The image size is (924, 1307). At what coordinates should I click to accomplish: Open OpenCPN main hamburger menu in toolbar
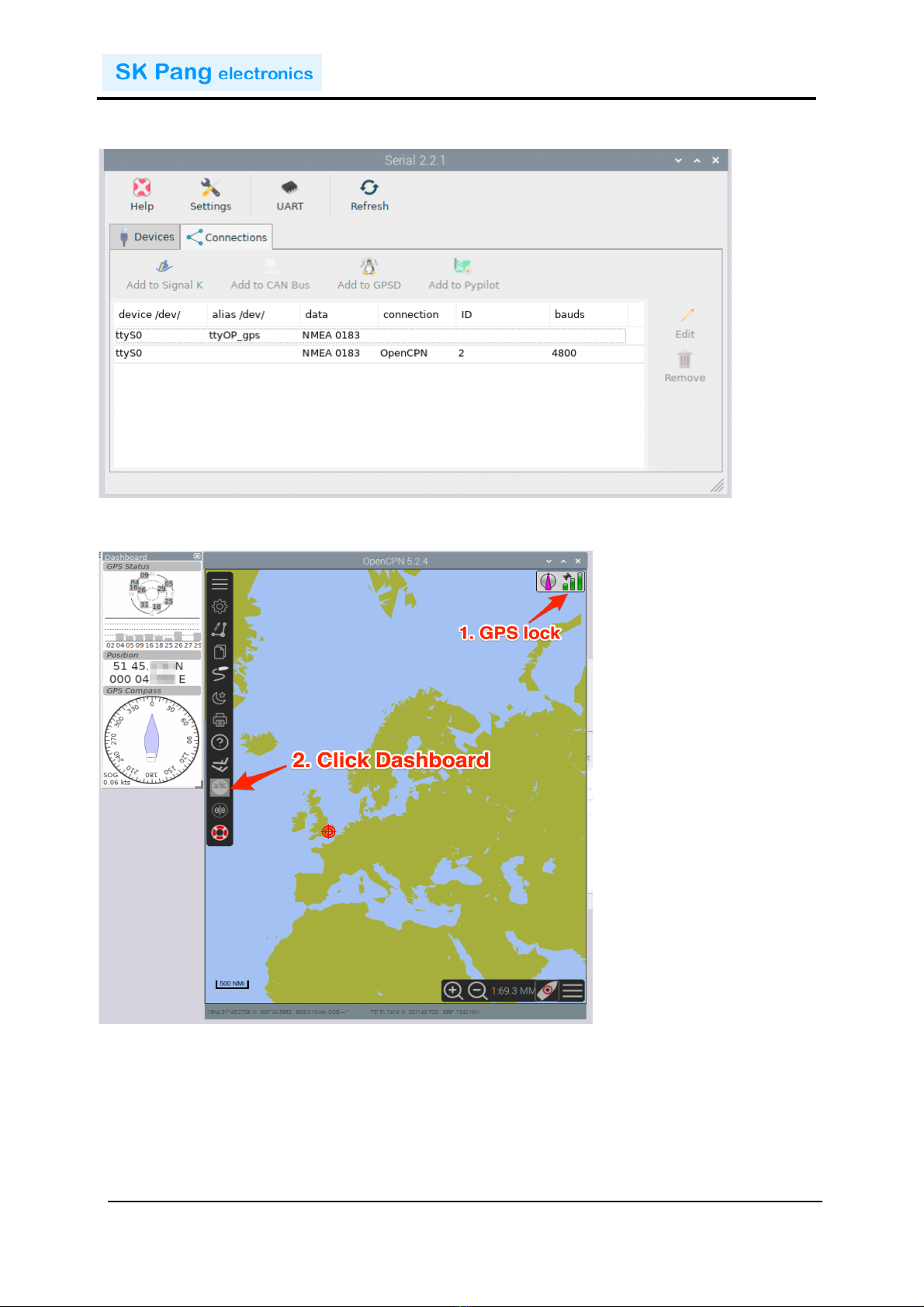(x=220, y=584)
